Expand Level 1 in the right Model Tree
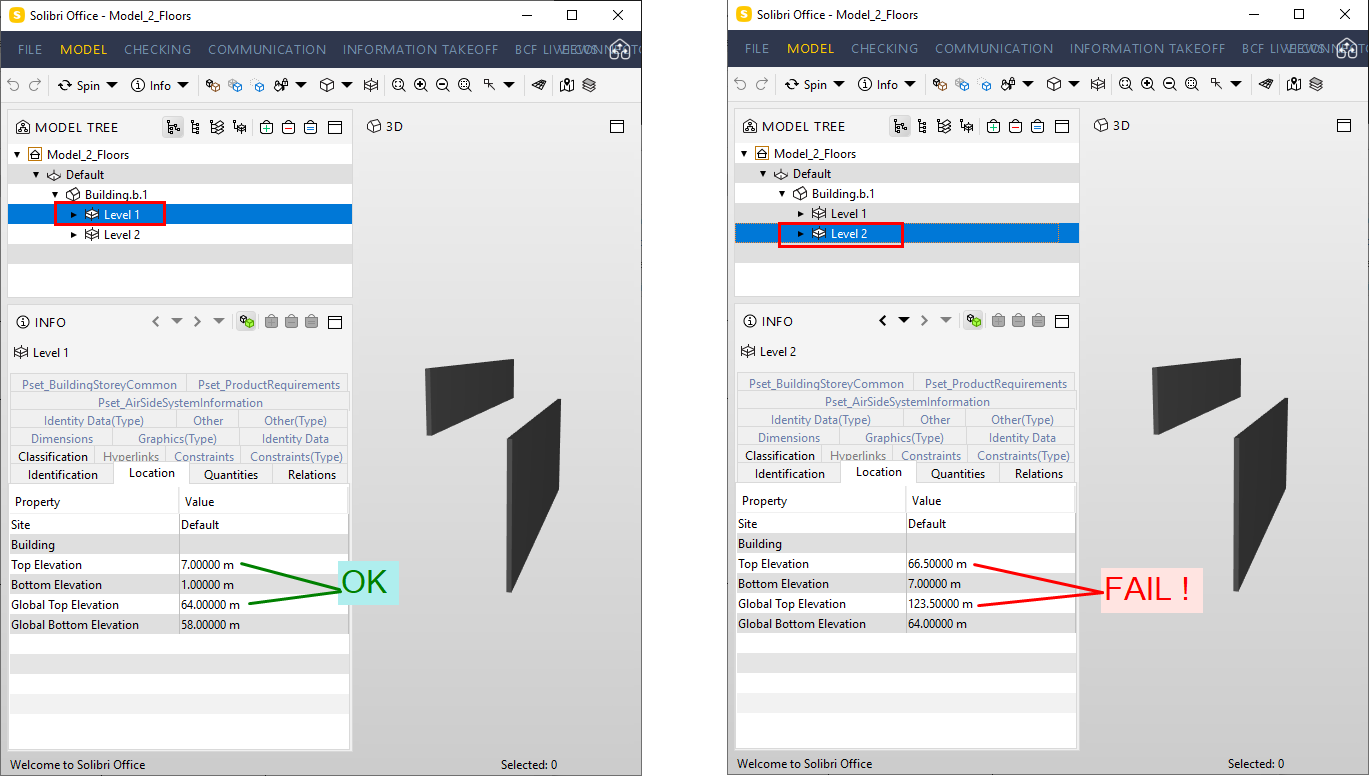Viewport: 1370px width, 776px height. coord(801,214)
